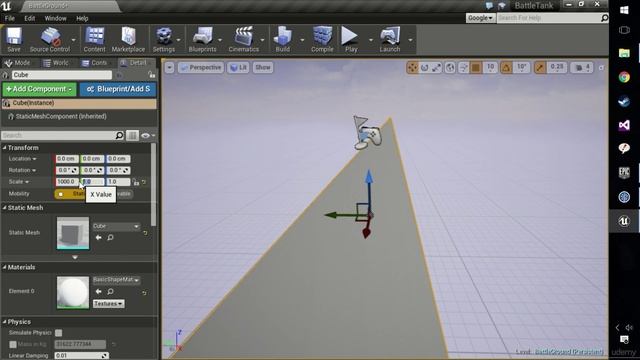Open the File menu
This screenshot has width=640, height=360.
(x=9, y=18)
